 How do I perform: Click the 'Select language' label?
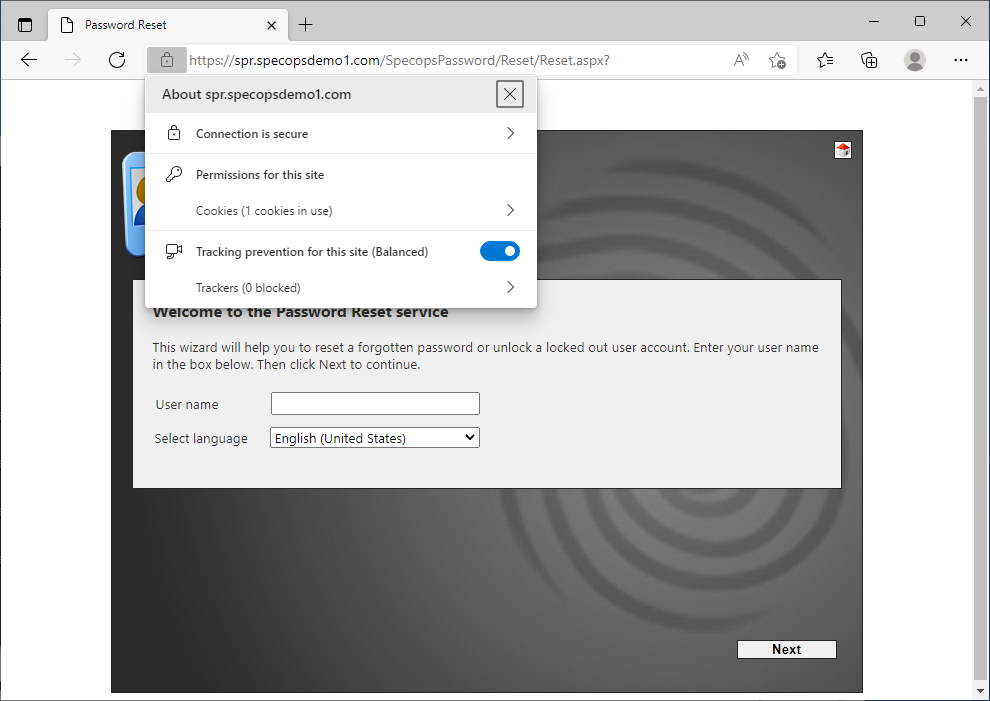[201, 439]
